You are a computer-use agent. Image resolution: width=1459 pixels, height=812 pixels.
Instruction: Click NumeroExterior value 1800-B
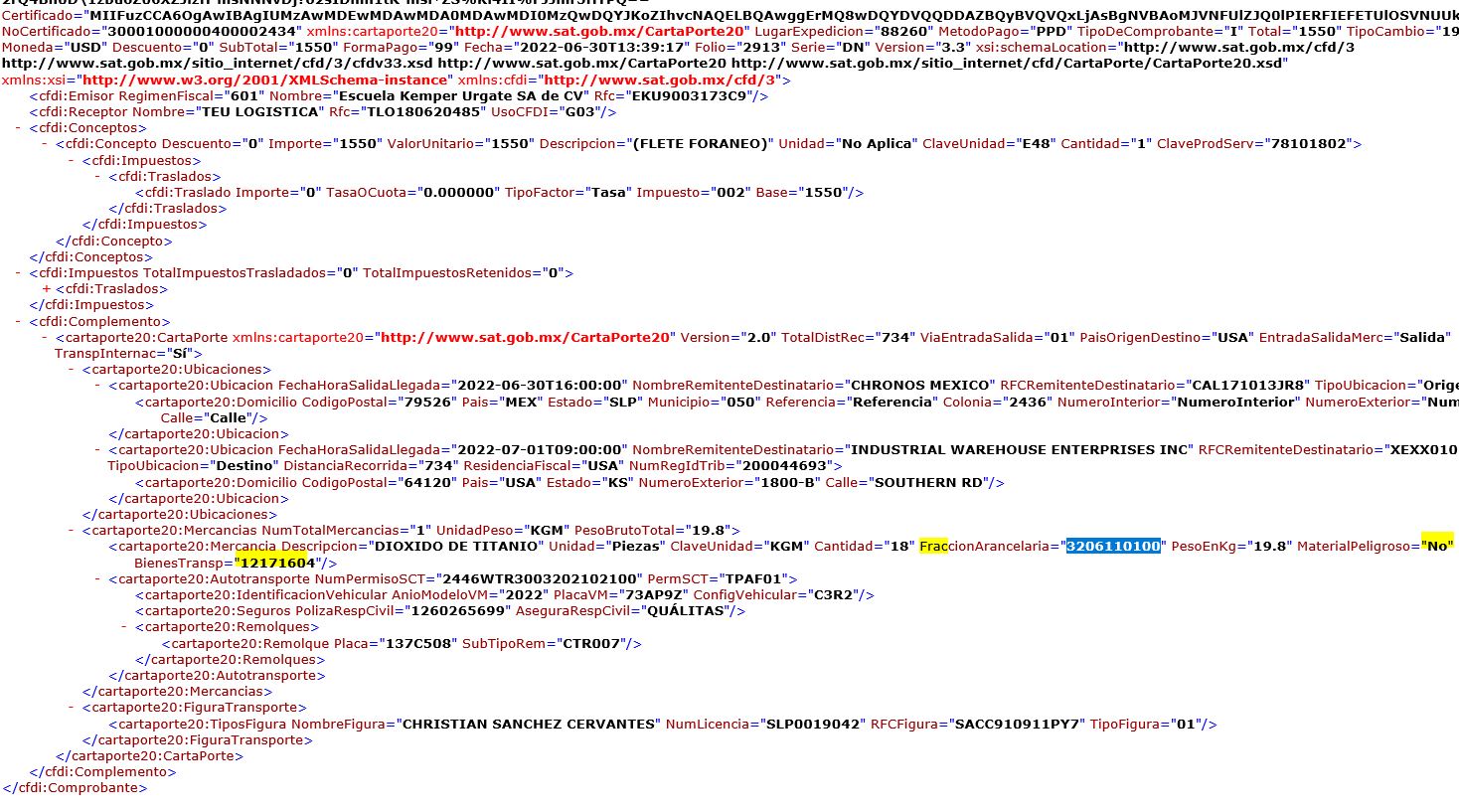click(785, 483)
